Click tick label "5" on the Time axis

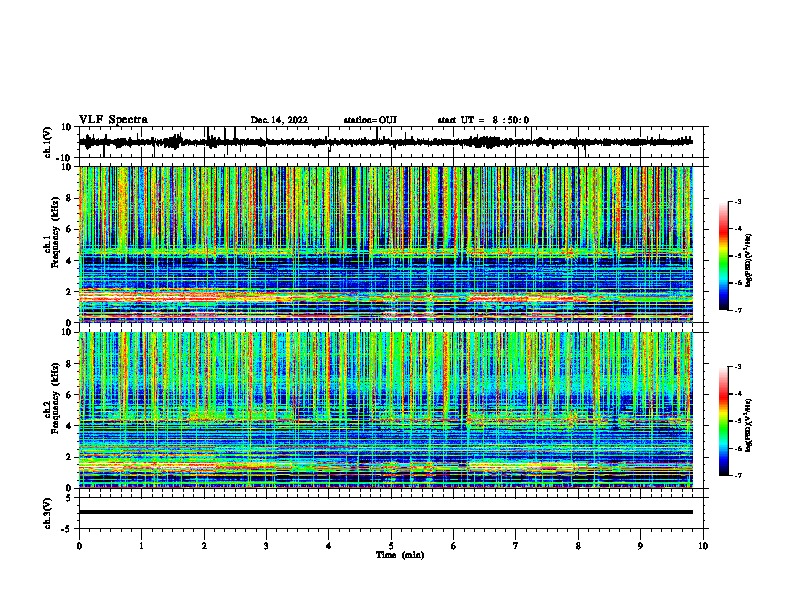[391, 546]
